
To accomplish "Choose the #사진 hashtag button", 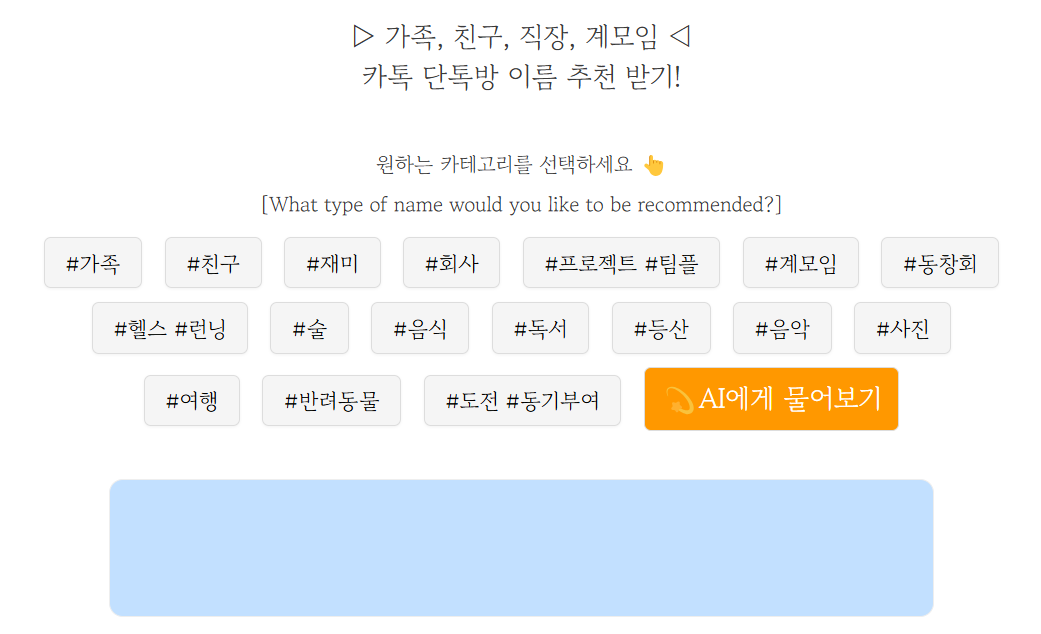I will (x=902, y=327).
